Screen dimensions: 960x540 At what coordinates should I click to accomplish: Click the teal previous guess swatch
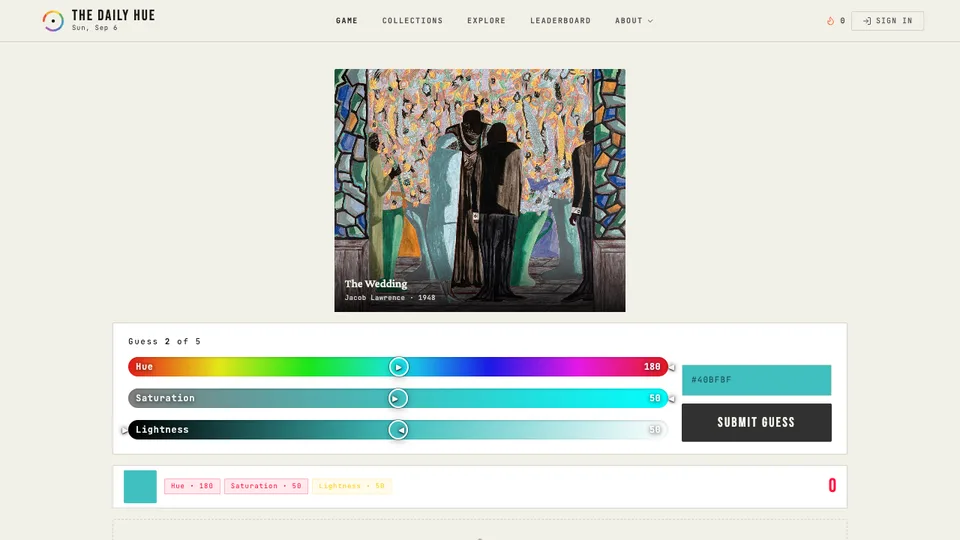pyautogui.click(x=140, y=486)
